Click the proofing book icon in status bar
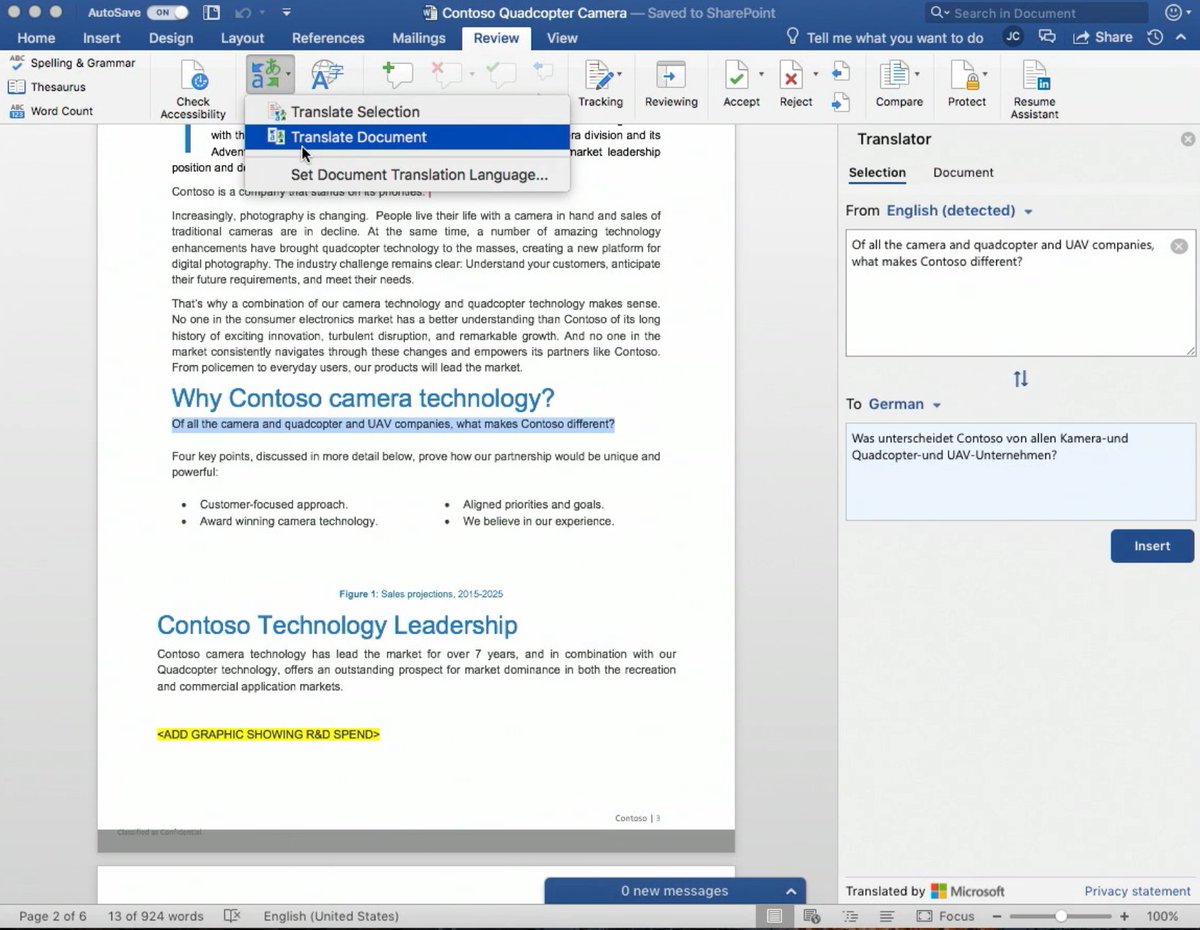This screenshot has height=930, width=1200. (x=232, y=916)
